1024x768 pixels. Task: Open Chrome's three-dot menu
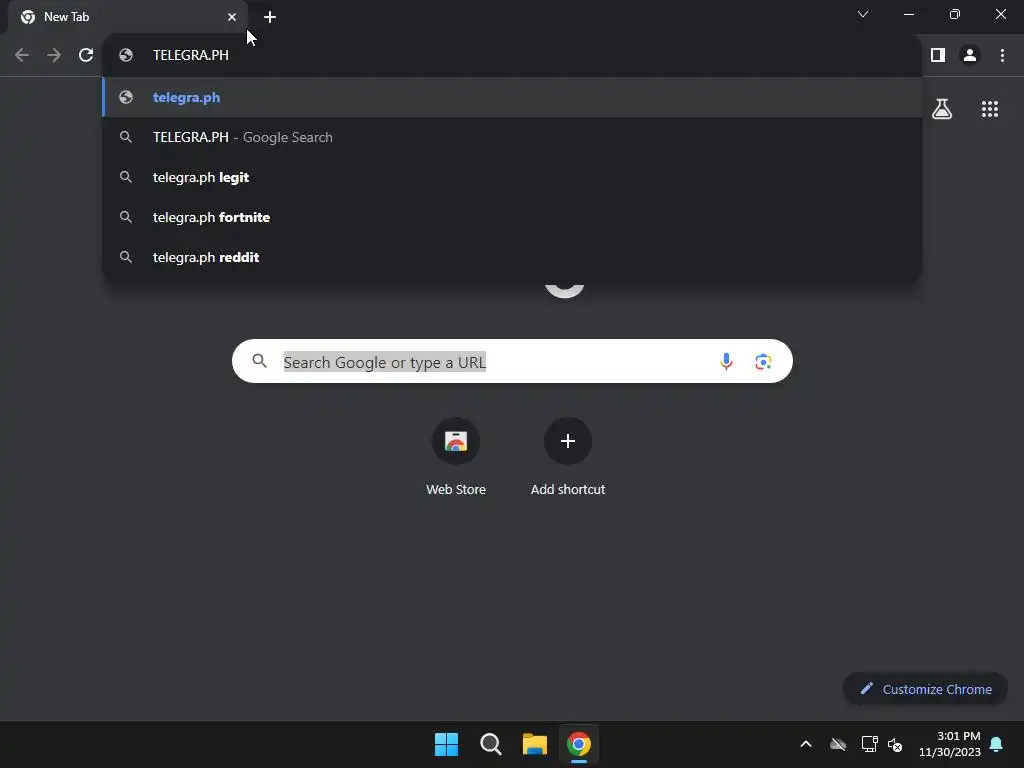[x=1002, y=55]
